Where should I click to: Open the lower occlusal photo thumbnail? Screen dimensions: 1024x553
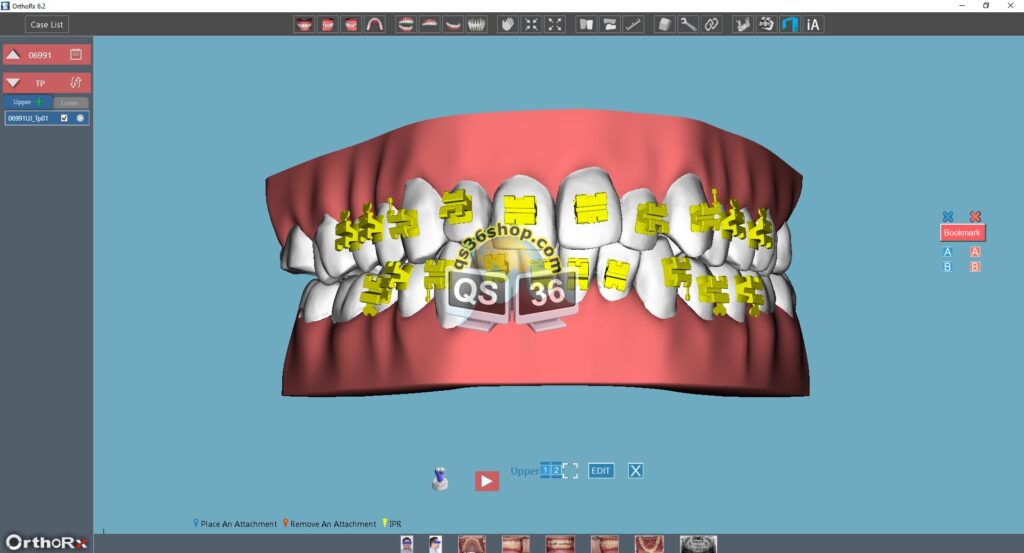[649, 544]
